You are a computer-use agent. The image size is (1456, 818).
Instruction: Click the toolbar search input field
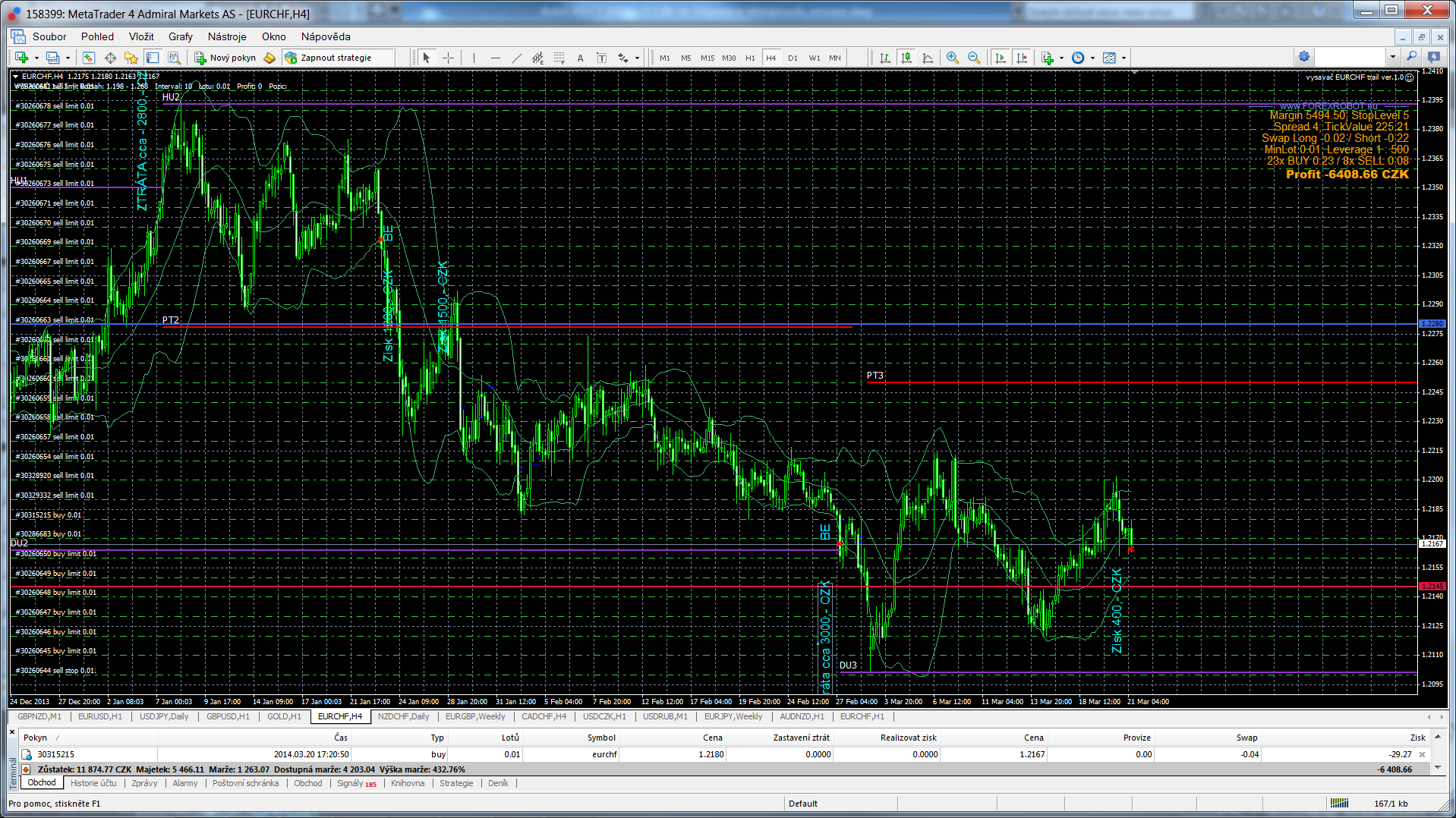click(1350, 57)
